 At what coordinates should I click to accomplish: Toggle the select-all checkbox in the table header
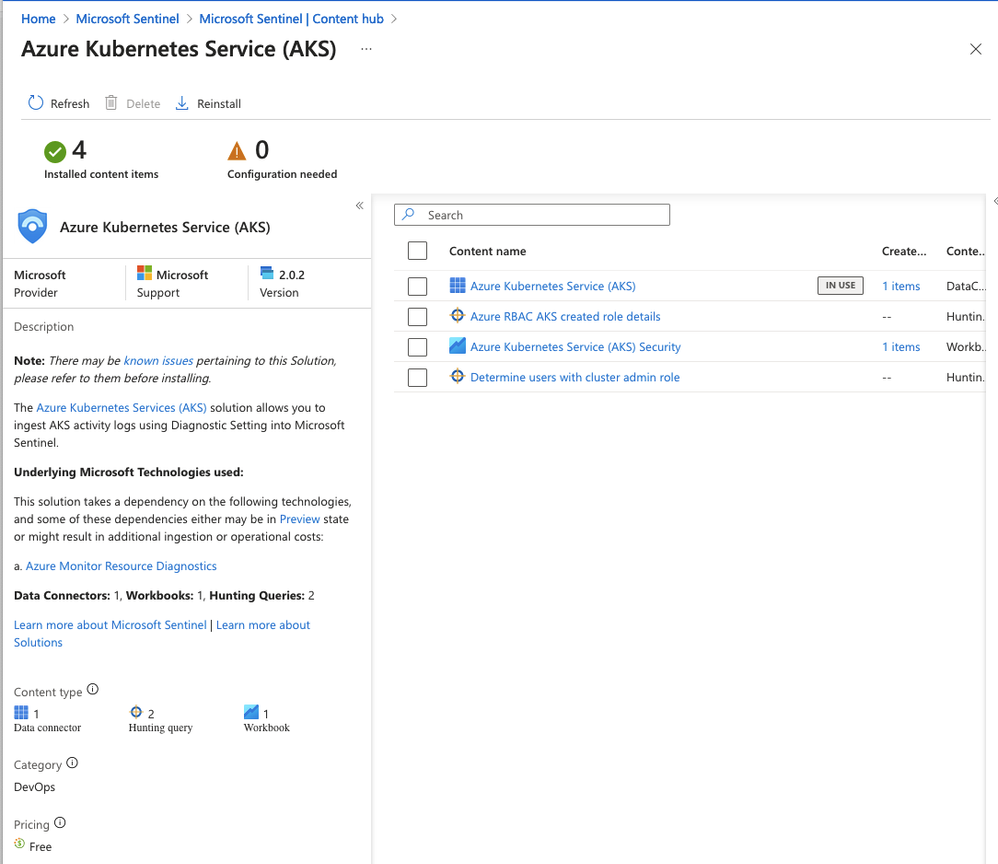tap(418, 251)
